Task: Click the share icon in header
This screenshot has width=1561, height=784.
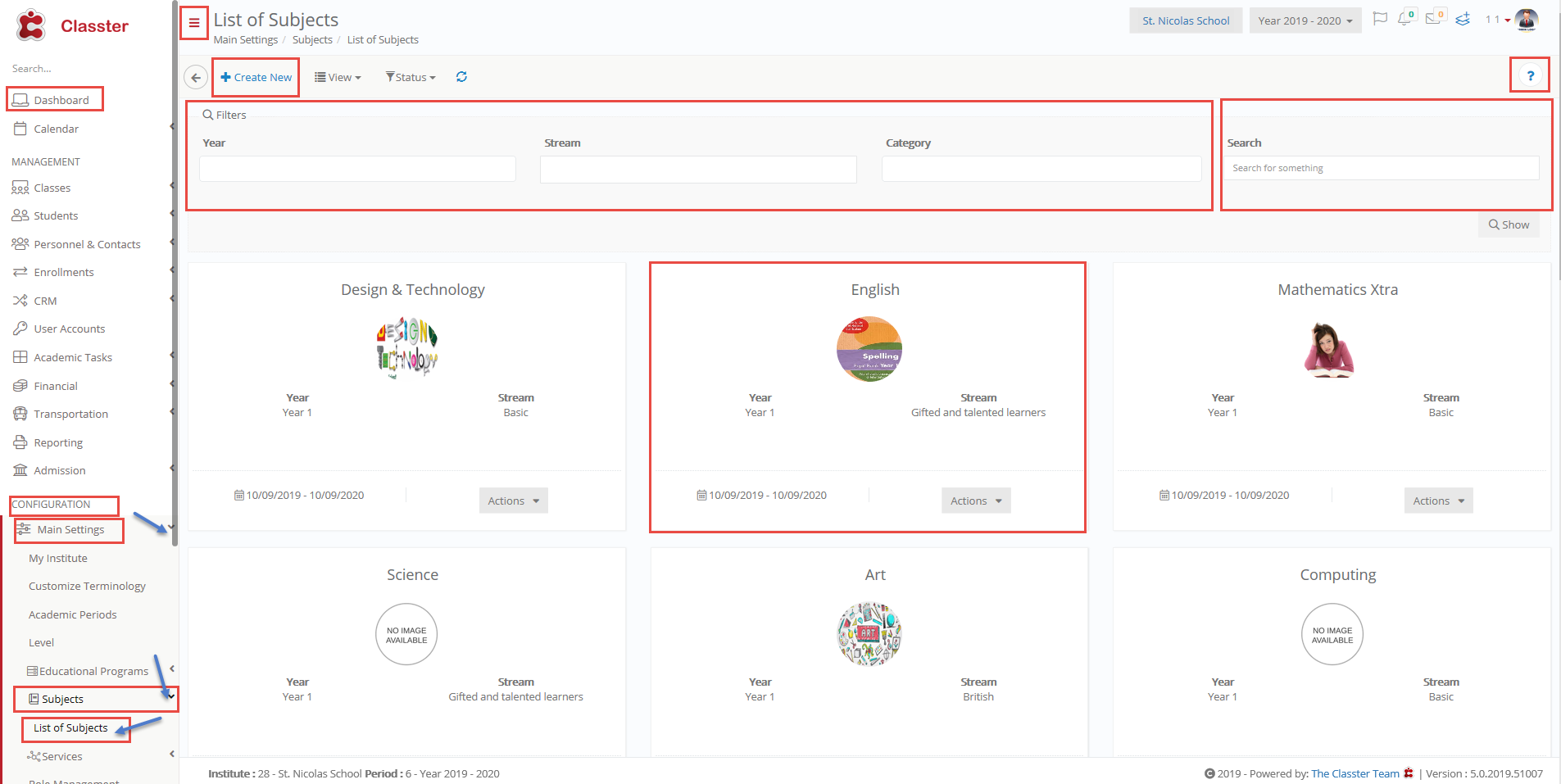Action: click(x=1463, y=19)
